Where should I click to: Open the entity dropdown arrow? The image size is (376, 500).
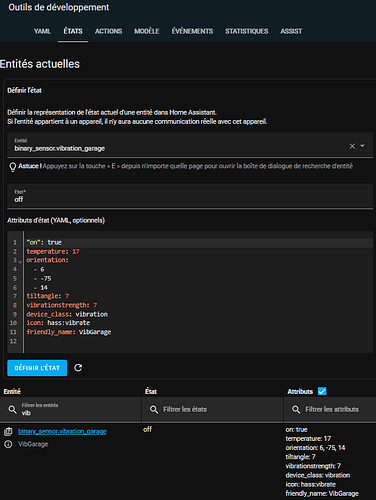pyautogui.click(x=363, y=146)
